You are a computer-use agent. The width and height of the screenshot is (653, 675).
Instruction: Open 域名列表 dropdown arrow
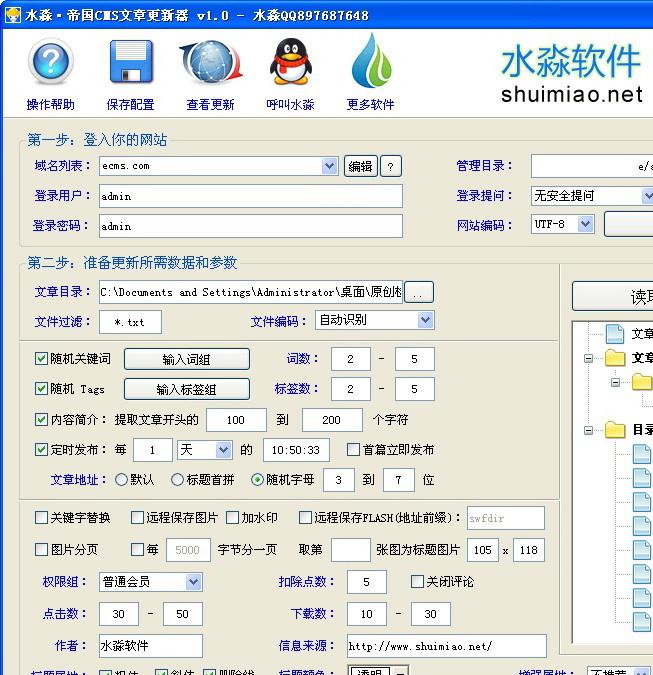(x=330, y=166)
